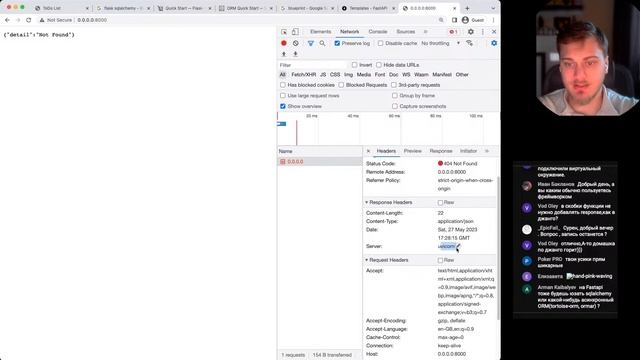640x360 pixels.
Task: Open the Guest profile menu
Action: click(473, 20)
